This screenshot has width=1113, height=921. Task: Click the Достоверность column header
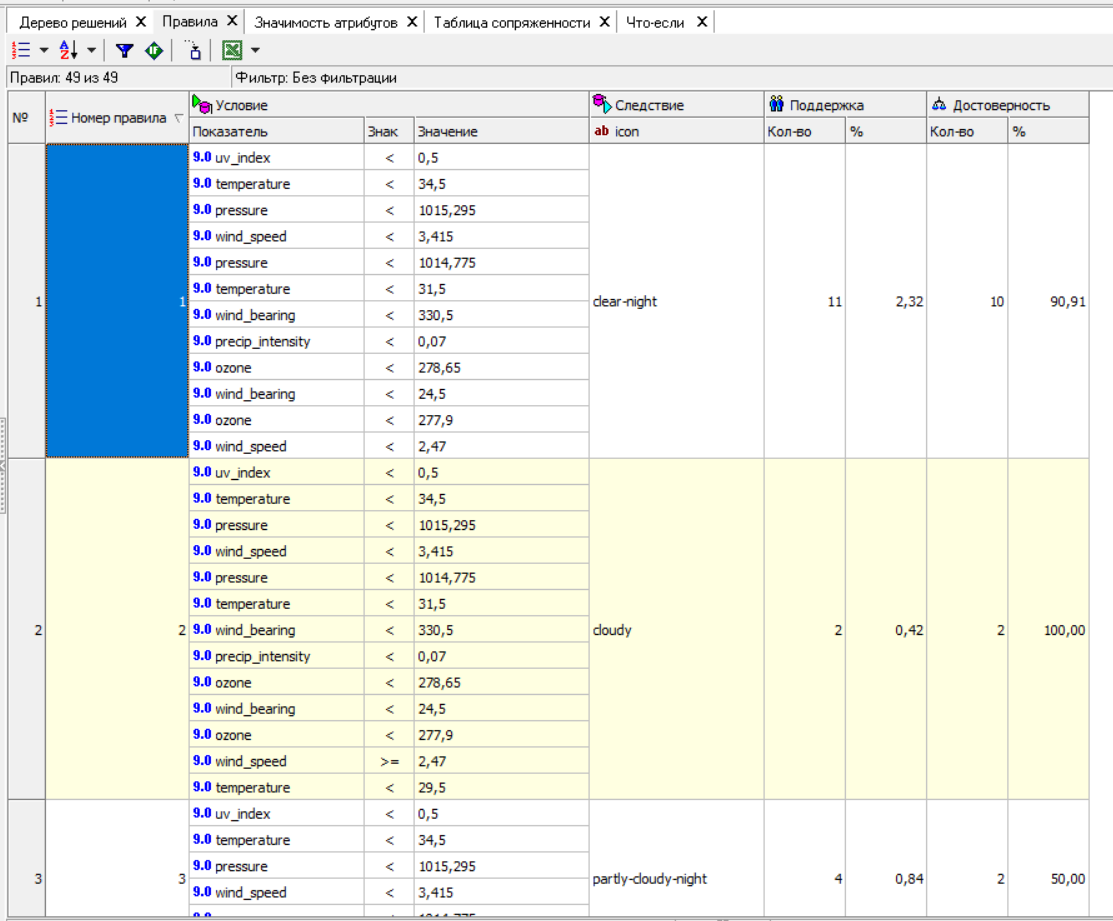[1008, 105]
